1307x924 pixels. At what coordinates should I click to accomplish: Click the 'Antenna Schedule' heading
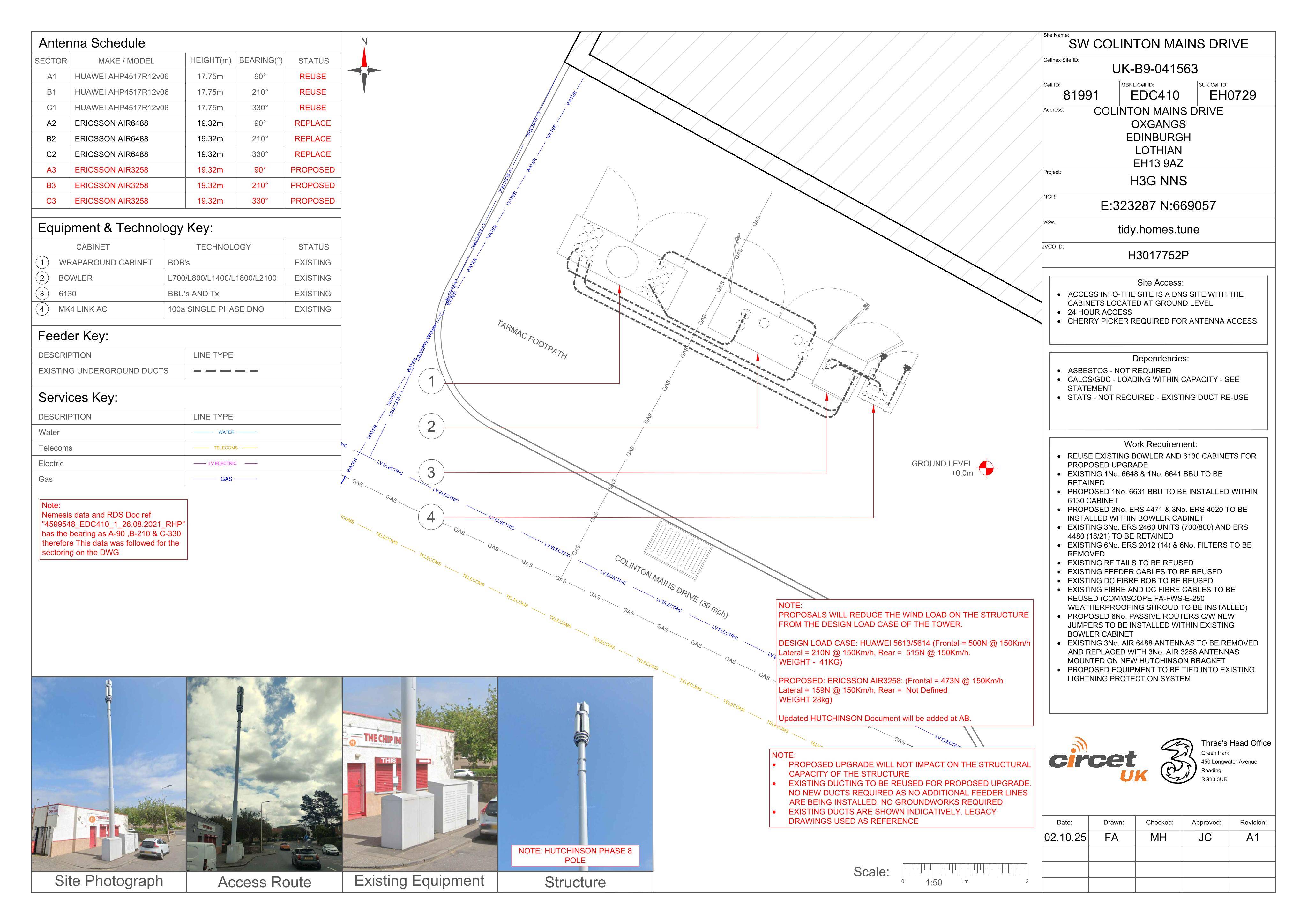pos(92,43)
